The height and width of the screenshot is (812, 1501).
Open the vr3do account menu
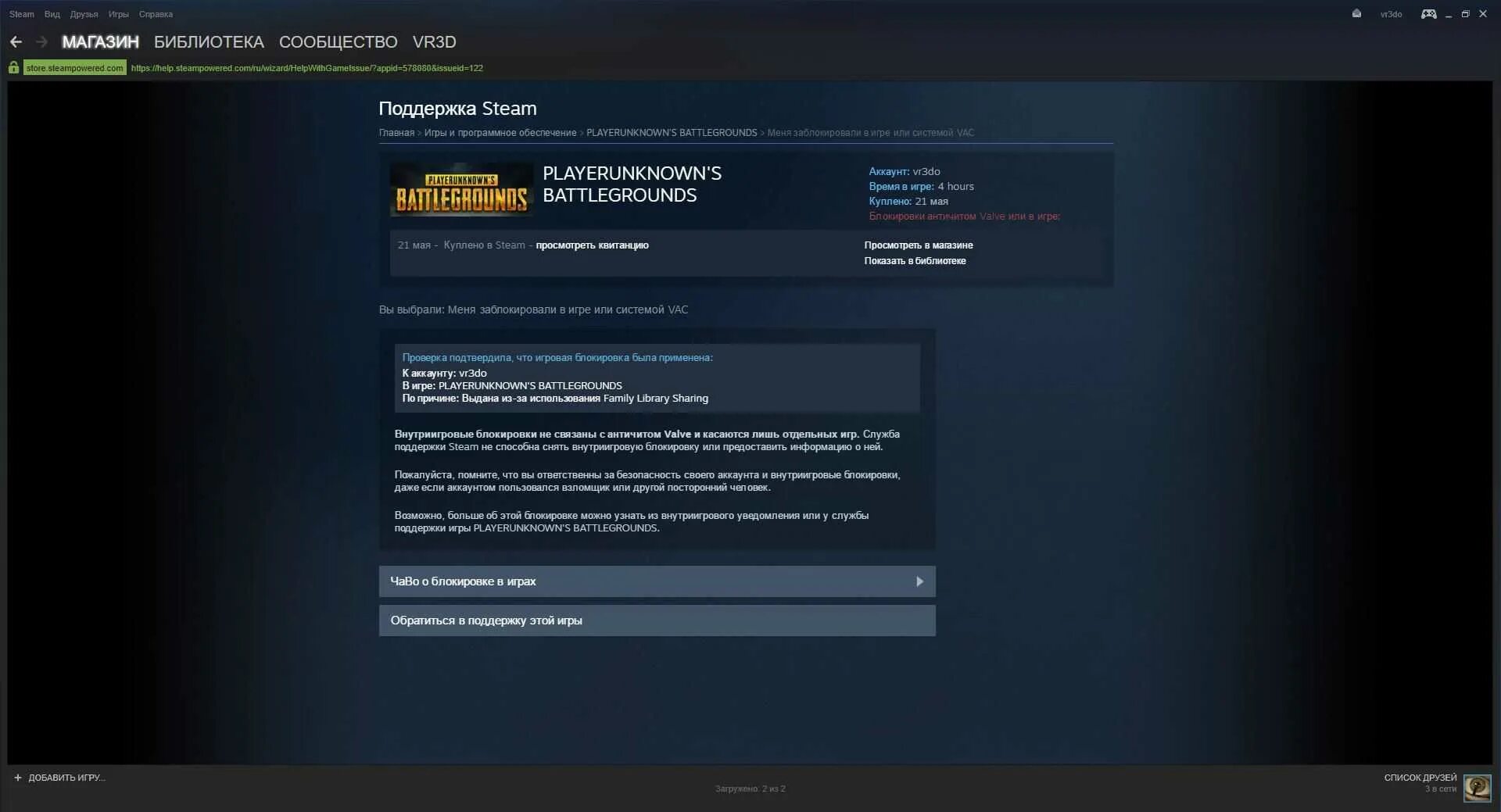[1391, 14]
